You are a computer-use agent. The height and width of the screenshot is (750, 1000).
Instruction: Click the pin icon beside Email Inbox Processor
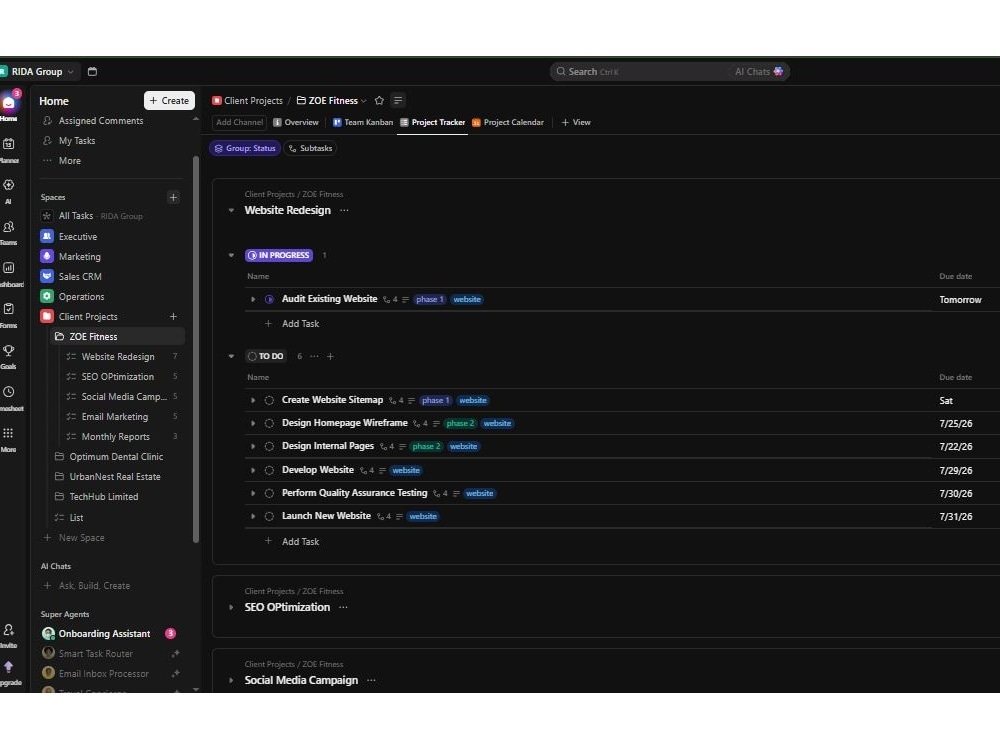pyautogui.click(x=175, y=673)
